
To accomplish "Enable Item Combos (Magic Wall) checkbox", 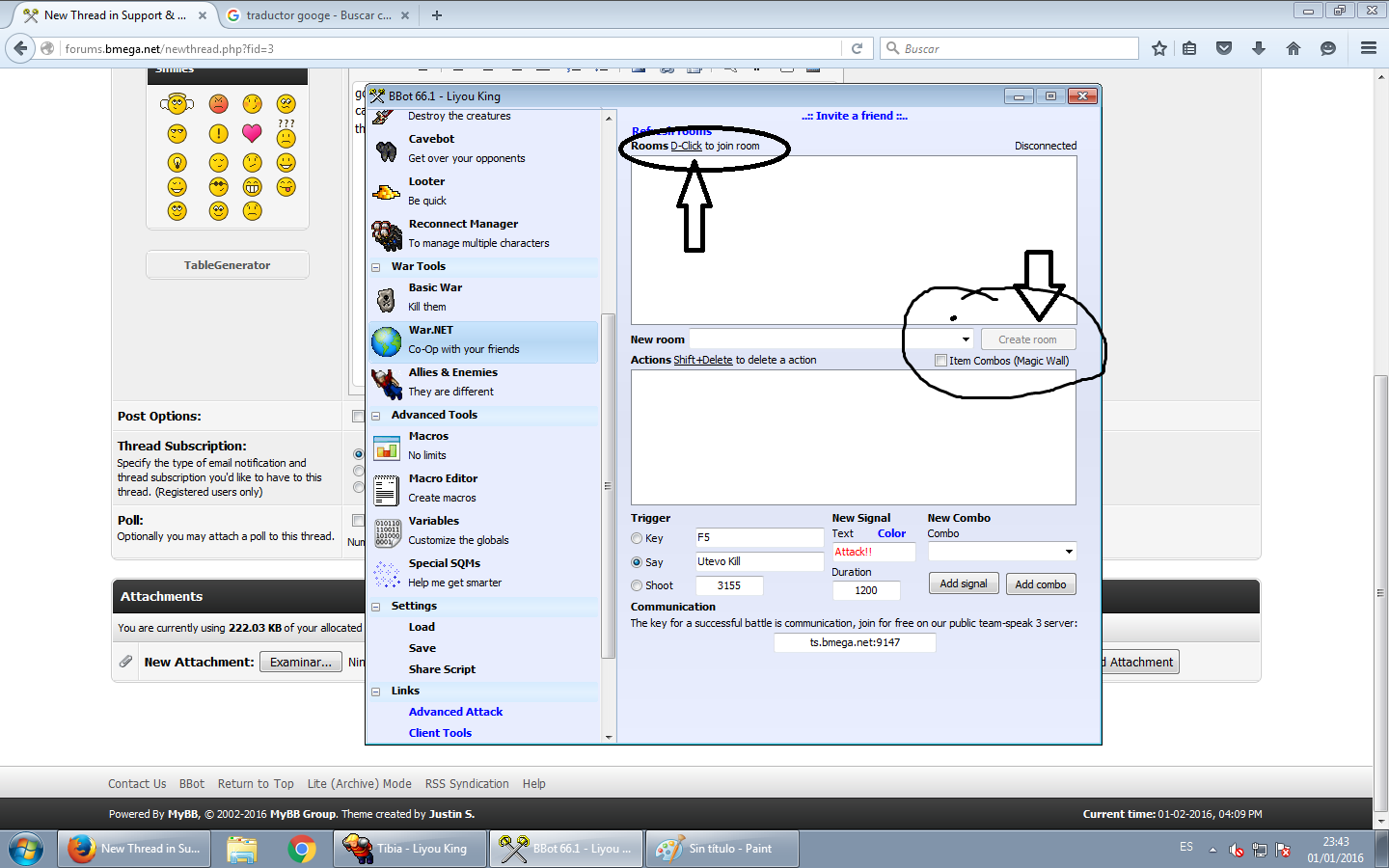I will coord(940,361).
